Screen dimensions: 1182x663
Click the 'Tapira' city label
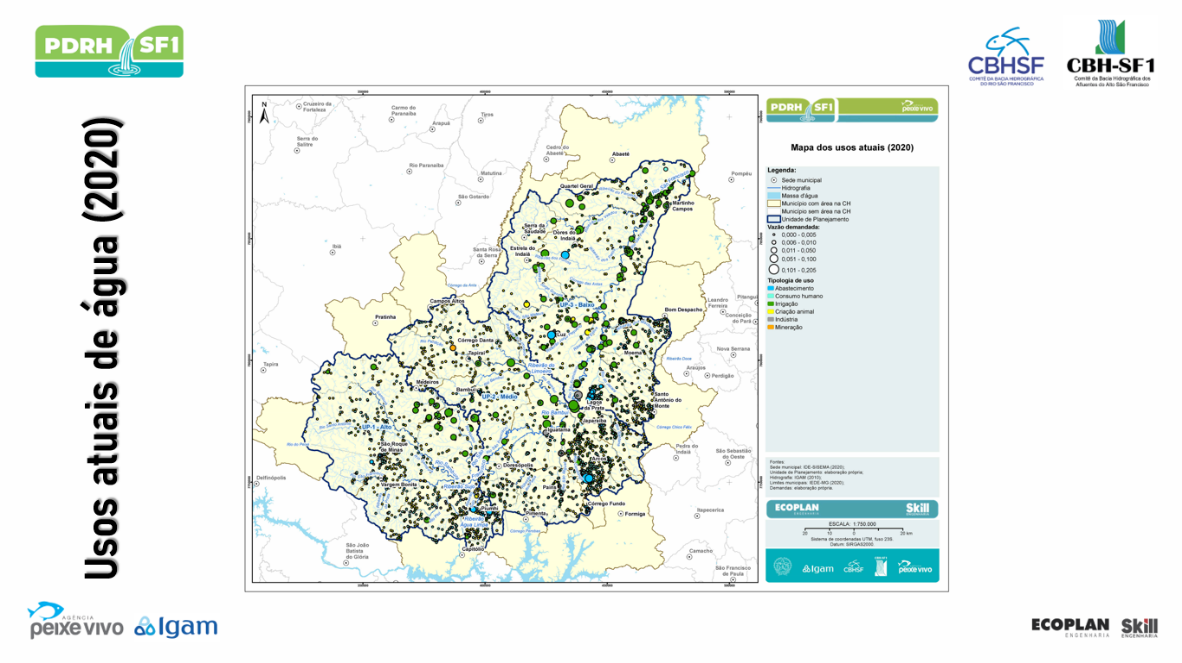click(x=271, y=365)
